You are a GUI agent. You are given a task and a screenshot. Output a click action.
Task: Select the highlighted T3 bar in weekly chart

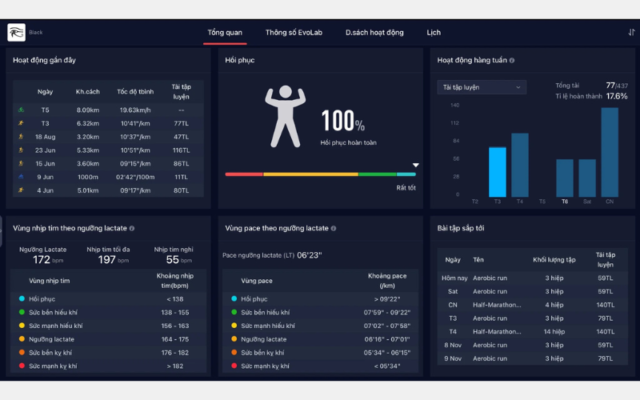(498, 172)
